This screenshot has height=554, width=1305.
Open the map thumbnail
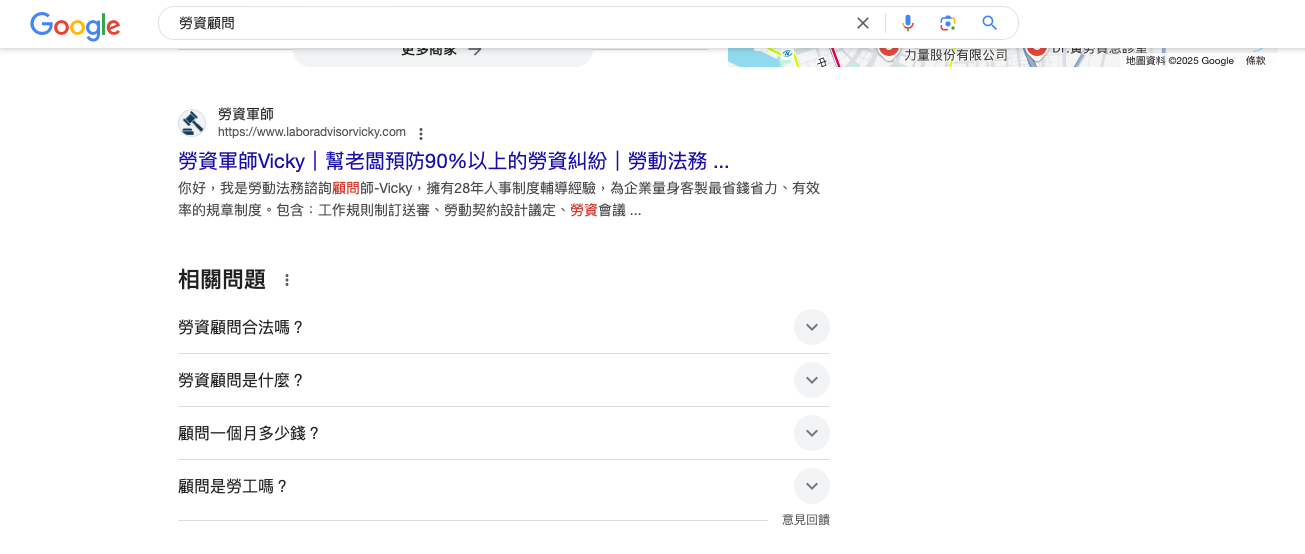coord(1002,57)
